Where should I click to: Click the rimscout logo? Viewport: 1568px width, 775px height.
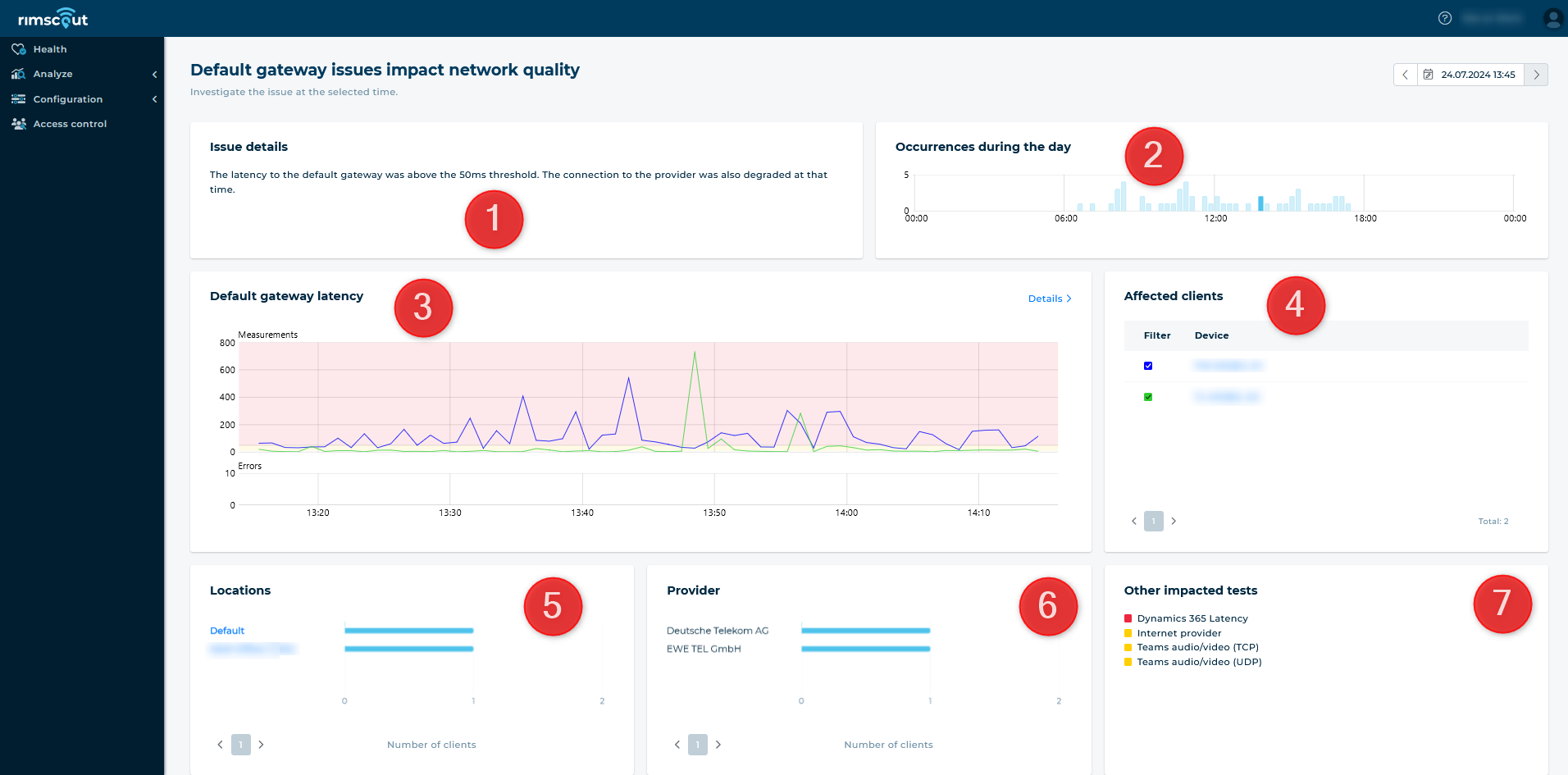pyautogui.click(x=52, y=18)
